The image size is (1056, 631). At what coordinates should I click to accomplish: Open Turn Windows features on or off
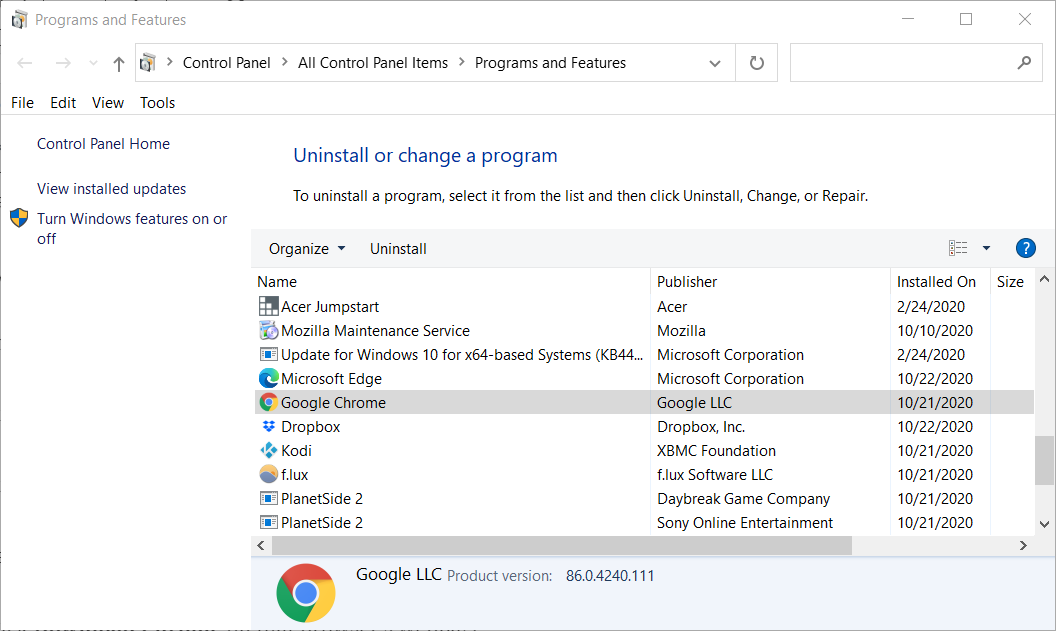click(132, 228)
